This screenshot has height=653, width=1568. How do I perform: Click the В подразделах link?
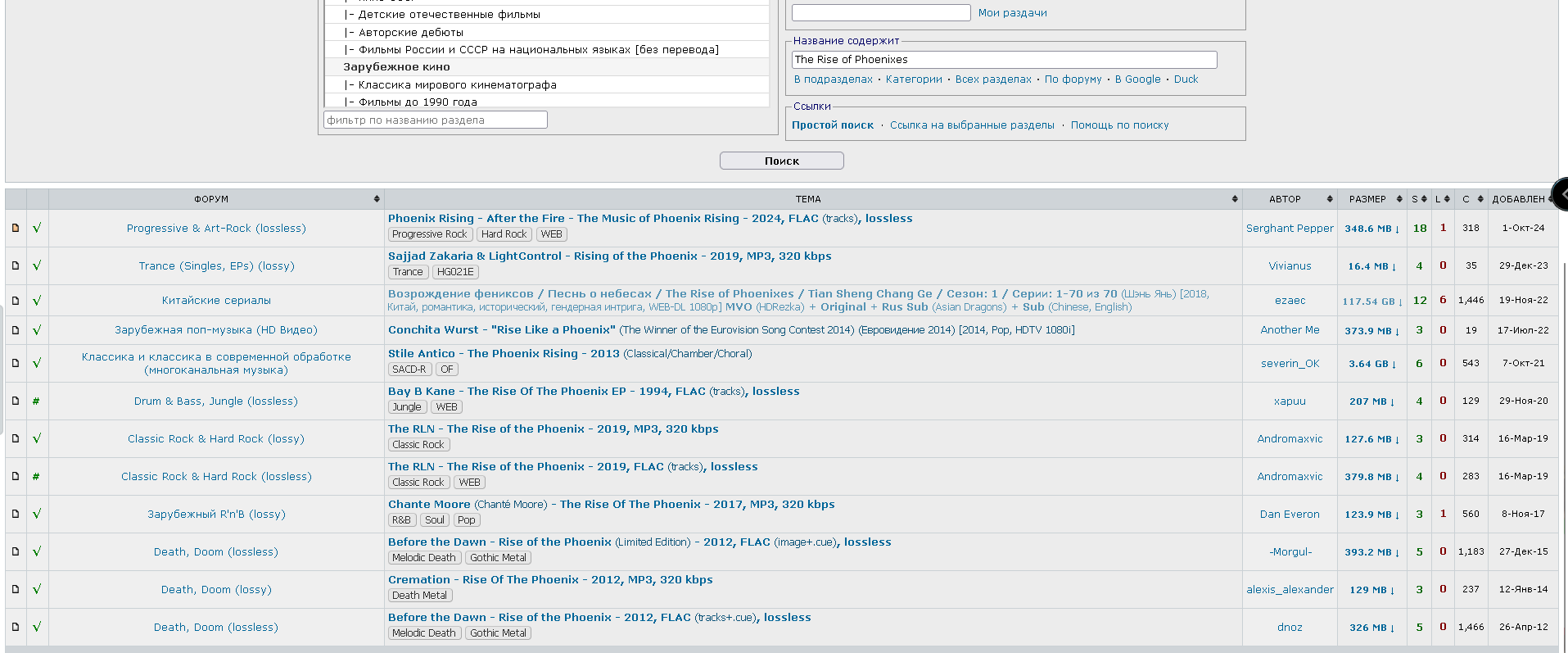[833, 79]
